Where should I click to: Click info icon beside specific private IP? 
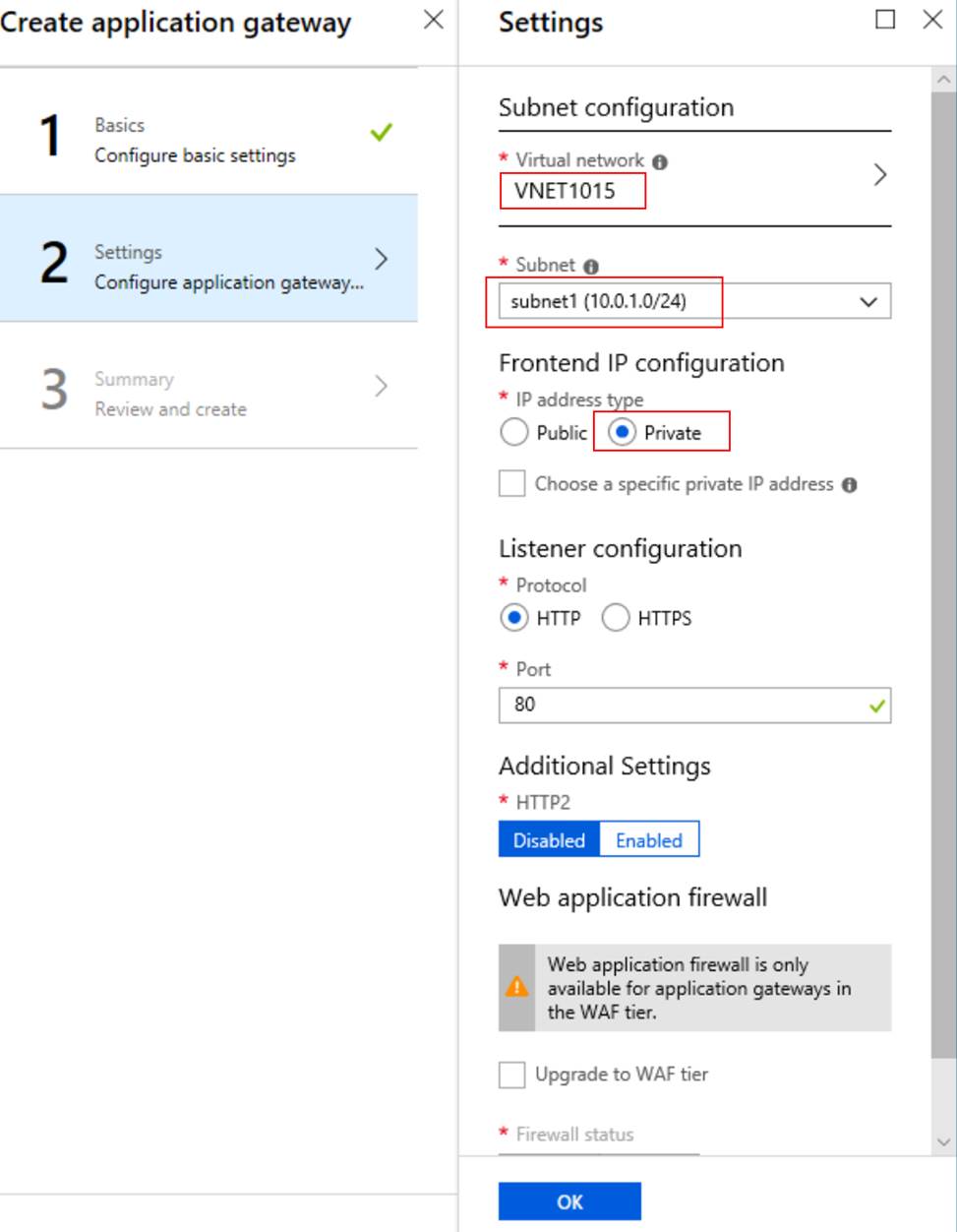point(850,485)
